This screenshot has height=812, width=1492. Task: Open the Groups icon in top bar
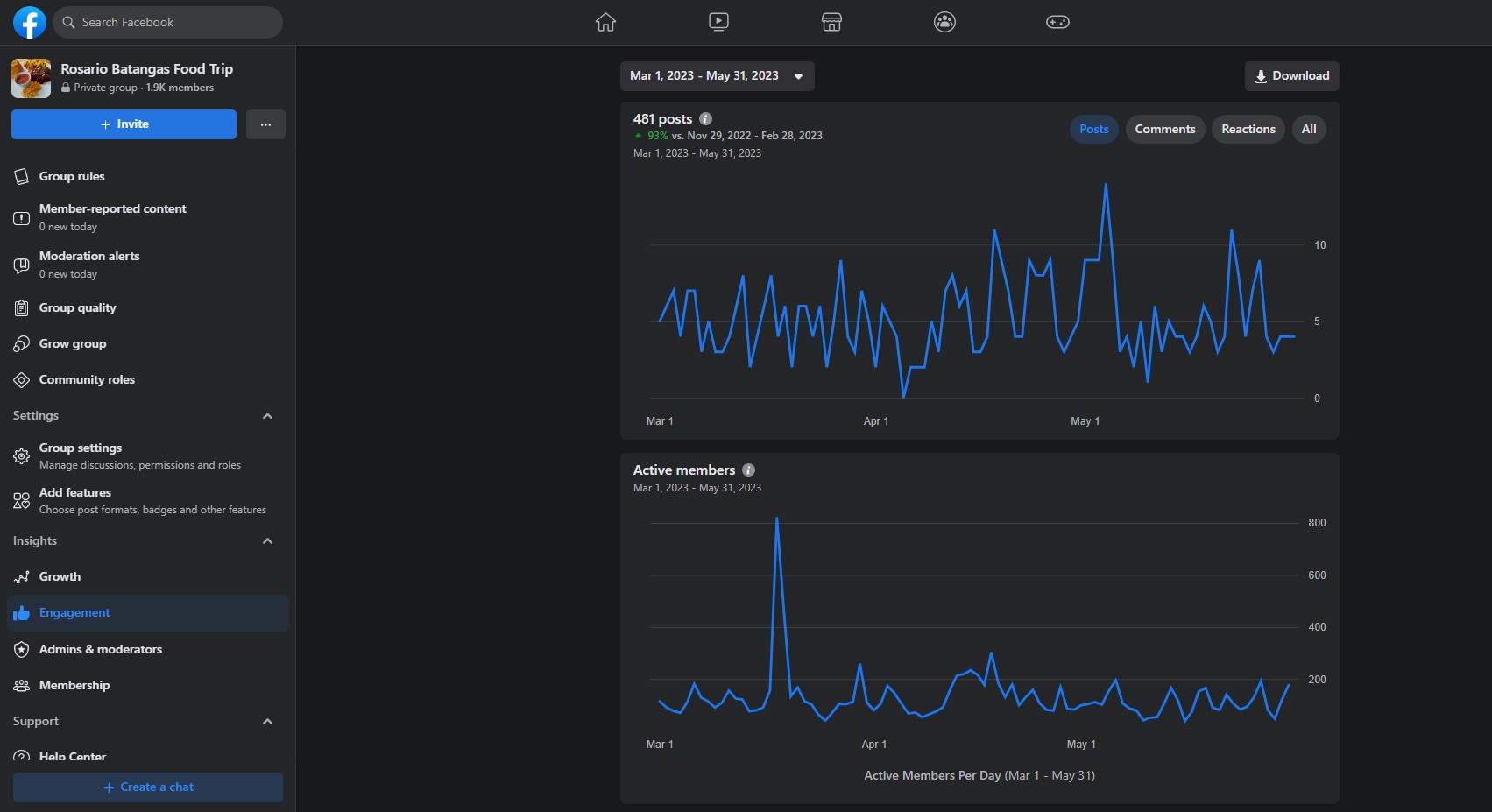pos(944,22)
